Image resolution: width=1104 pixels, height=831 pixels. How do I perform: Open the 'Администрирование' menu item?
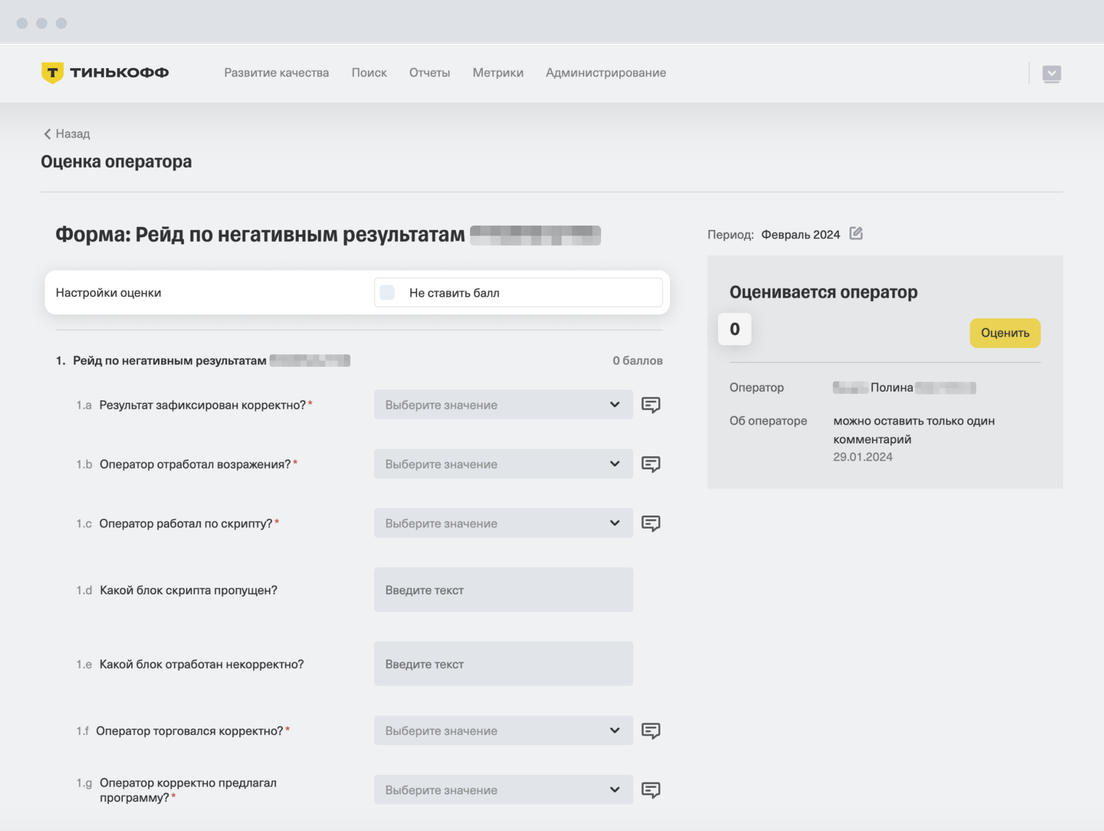point(606,73)
